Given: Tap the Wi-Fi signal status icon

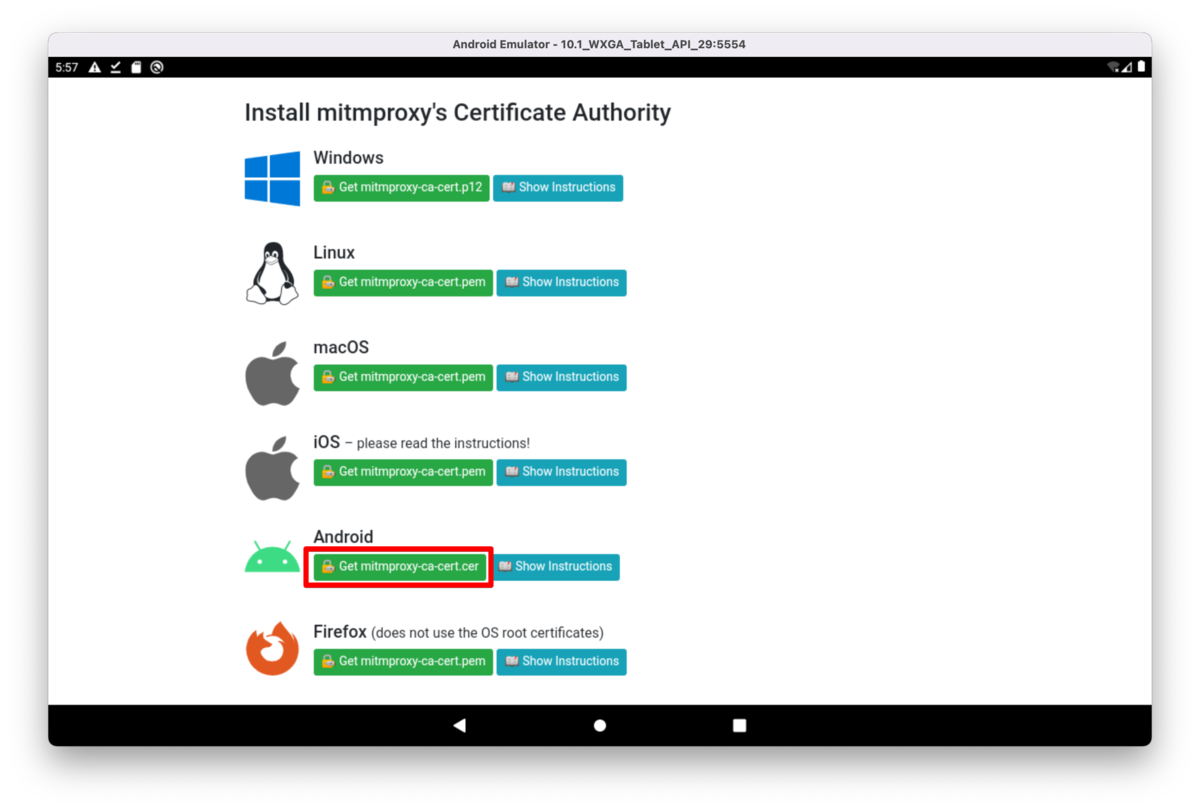Looking at the screenshot, I should point(1113,67).
